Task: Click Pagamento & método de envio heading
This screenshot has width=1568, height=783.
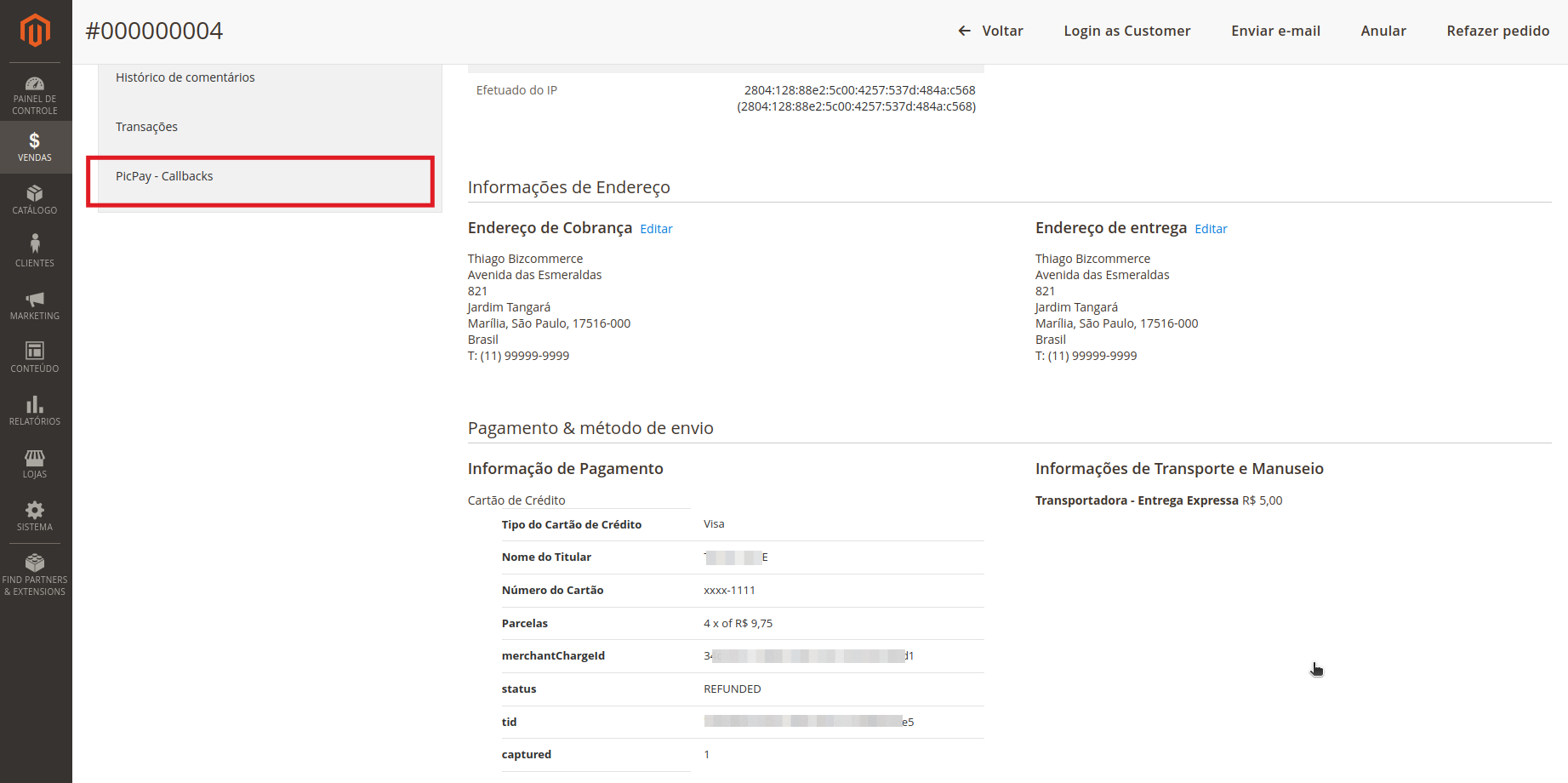Action: point(590,428)
